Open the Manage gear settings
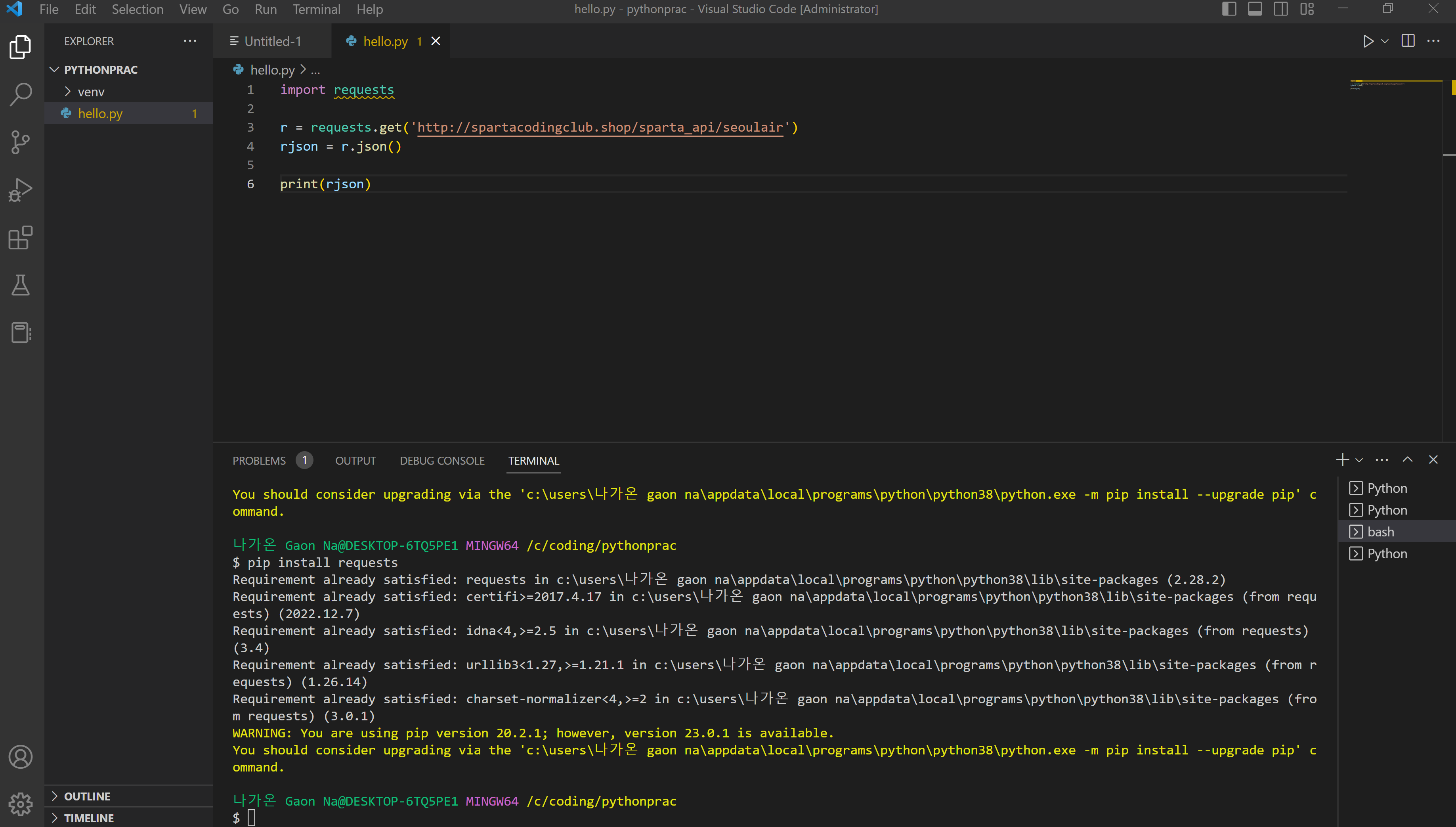1456x827 pixels. [x=21, y=804]
